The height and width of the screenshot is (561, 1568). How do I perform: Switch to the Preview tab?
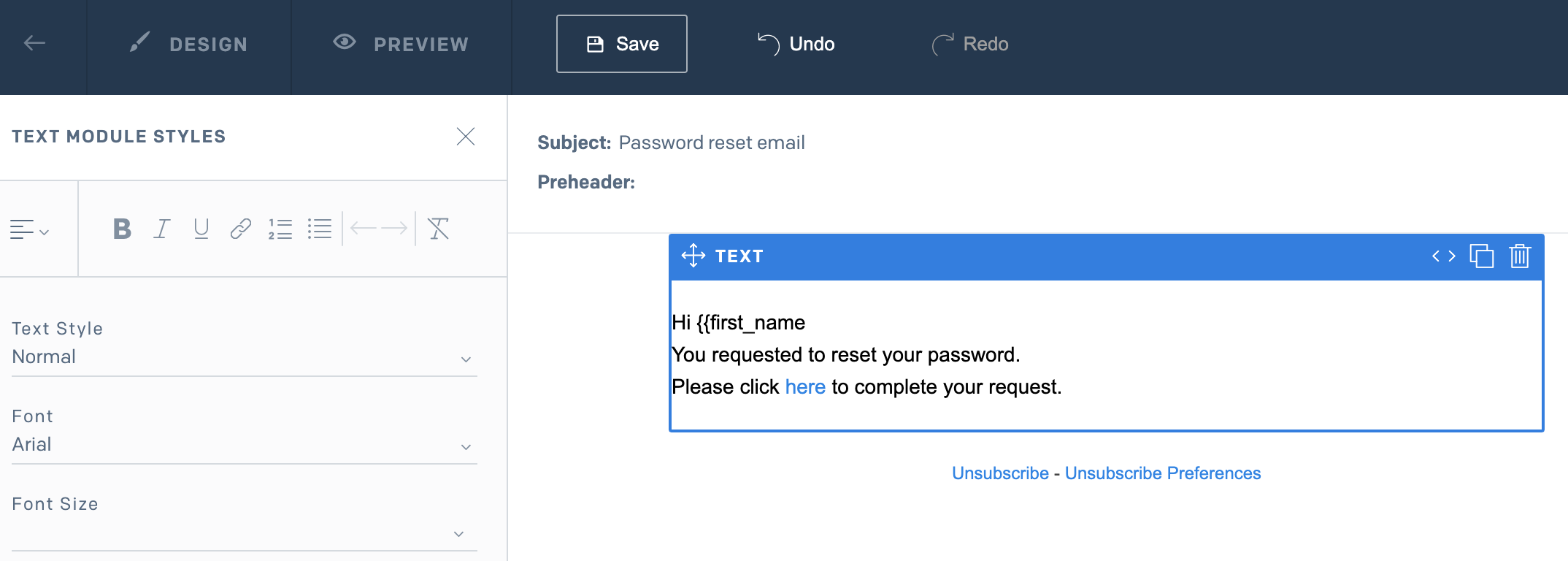coord(401,45)
